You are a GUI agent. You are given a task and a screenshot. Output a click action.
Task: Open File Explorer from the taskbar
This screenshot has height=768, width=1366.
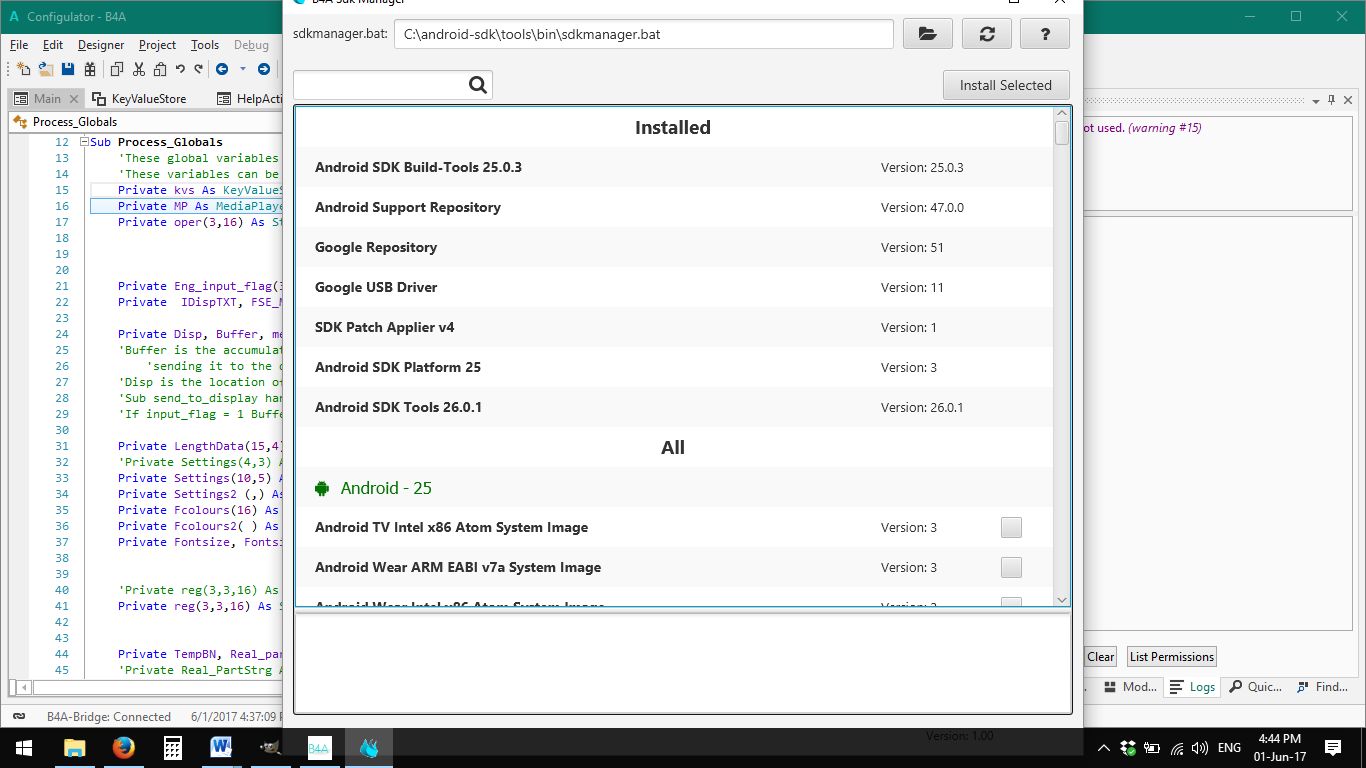click(x=74, y=747)
